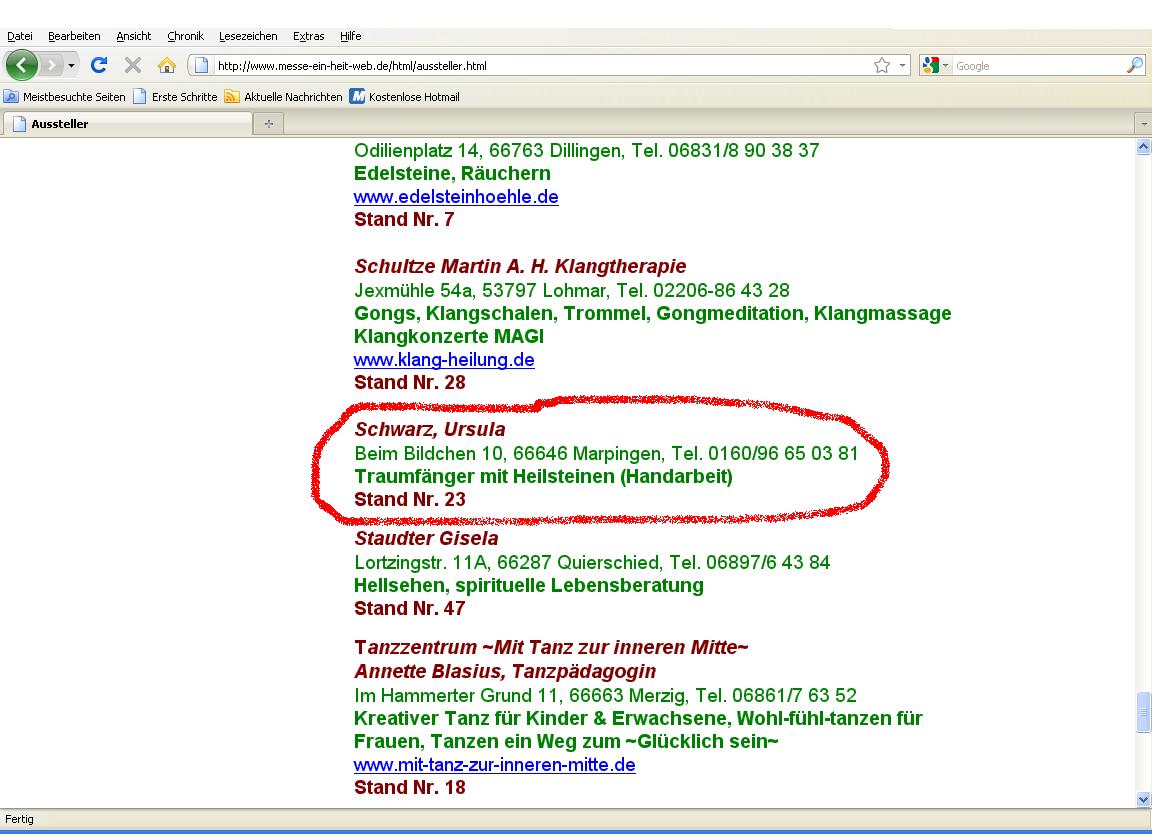Viewport: 1152px width, 834px height.
Task: Open the Chronik menu
Action: [x=185, y=36]
